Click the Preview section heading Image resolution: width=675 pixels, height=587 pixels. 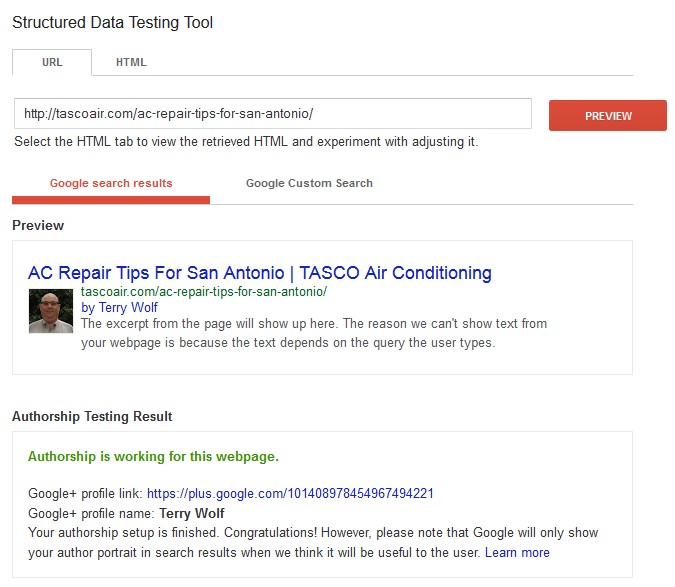[38, 226]
